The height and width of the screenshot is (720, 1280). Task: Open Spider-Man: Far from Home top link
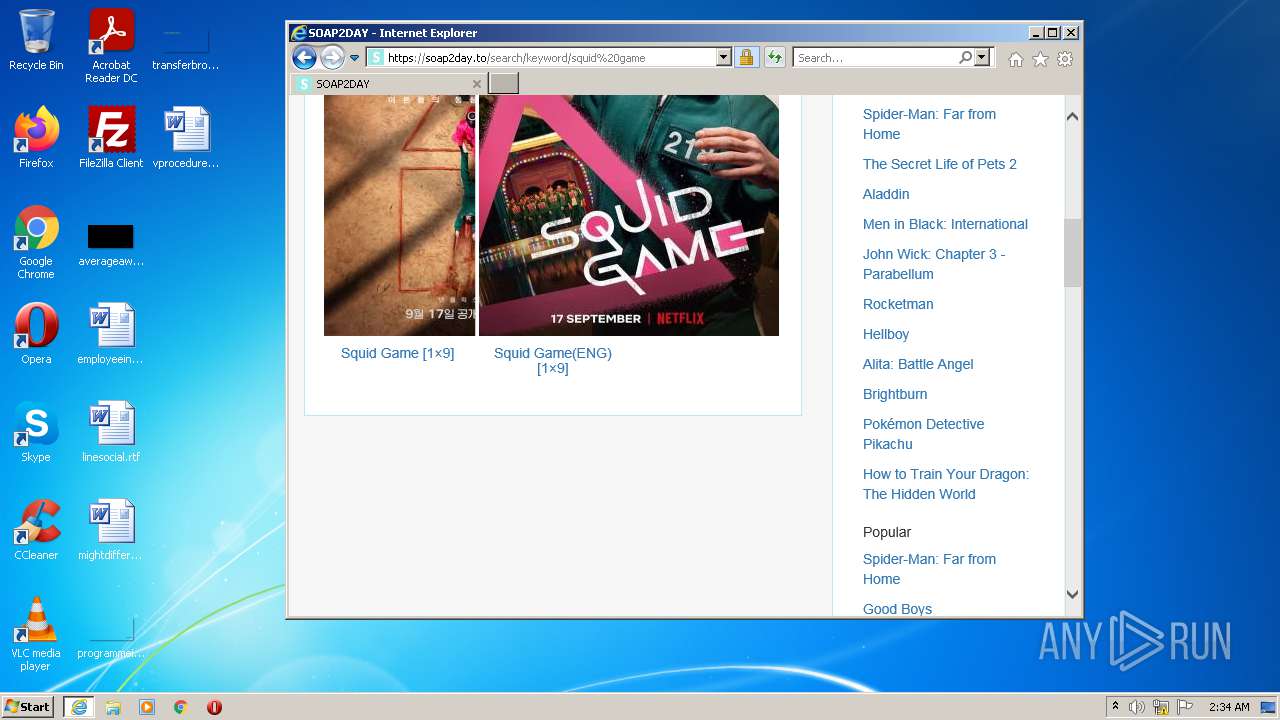[x=929, y=124]
